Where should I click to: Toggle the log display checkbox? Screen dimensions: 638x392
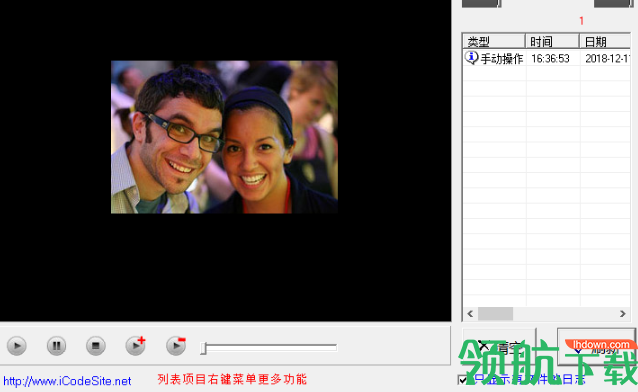point(462,380)
